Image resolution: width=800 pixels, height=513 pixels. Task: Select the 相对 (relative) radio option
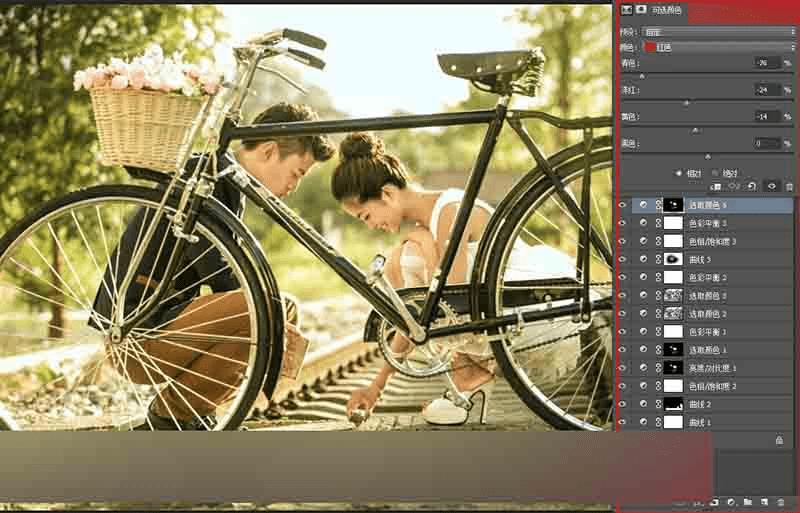679,173
